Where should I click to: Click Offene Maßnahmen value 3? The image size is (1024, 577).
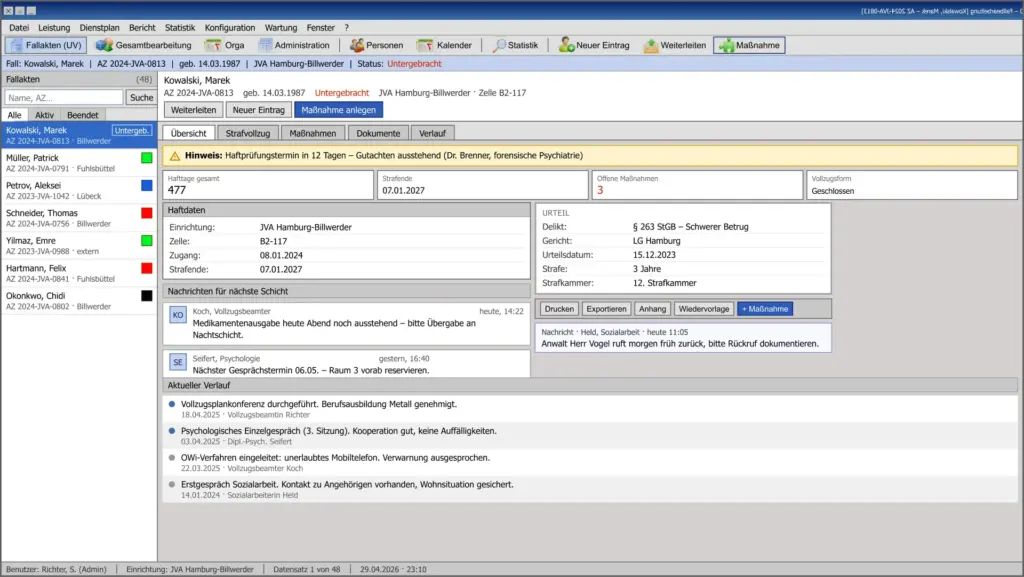click(x=600, y=190)
